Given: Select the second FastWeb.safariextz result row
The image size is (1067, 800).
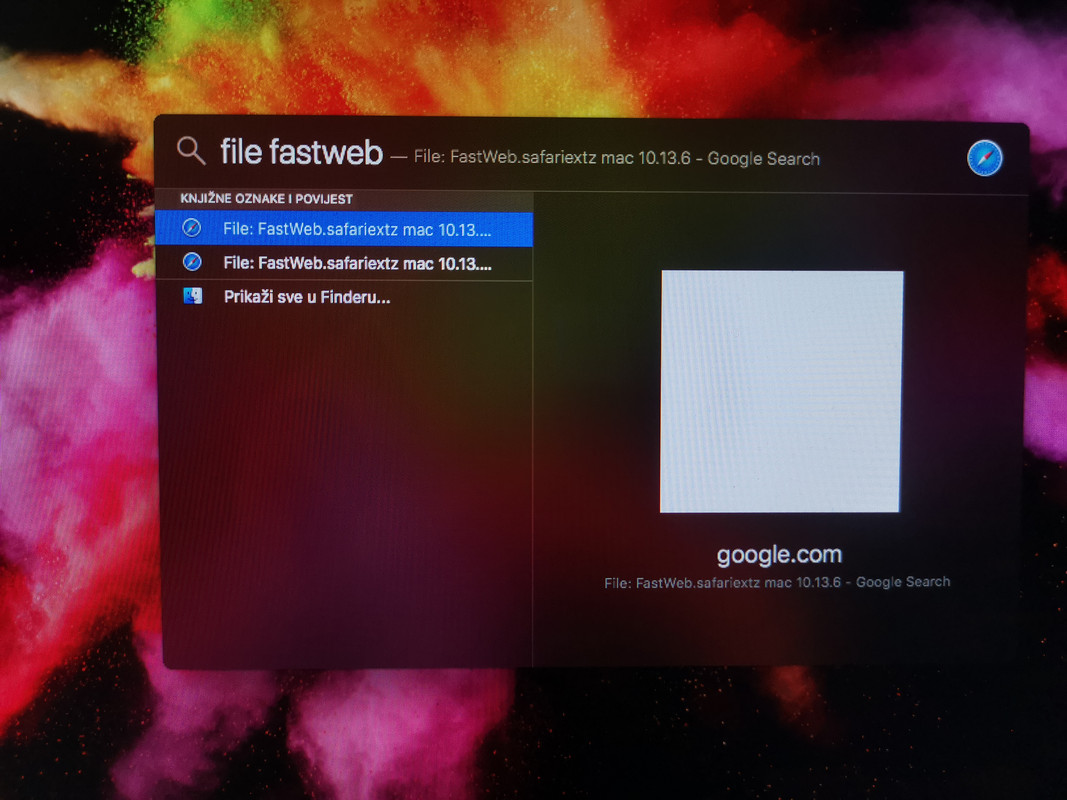Looking at the screenshot, I should tap(344, 263).
